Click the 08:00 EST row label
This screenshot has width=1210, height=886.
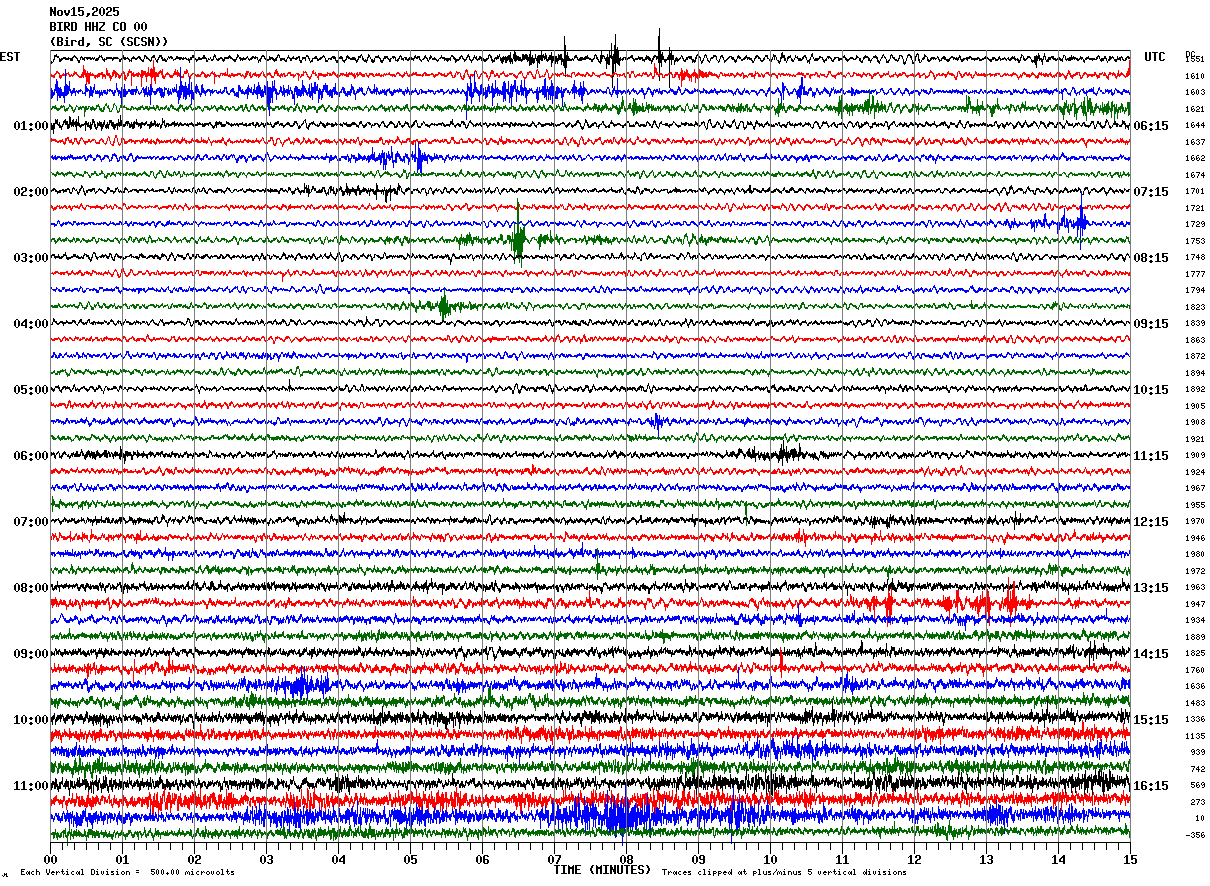coord(31,588)
